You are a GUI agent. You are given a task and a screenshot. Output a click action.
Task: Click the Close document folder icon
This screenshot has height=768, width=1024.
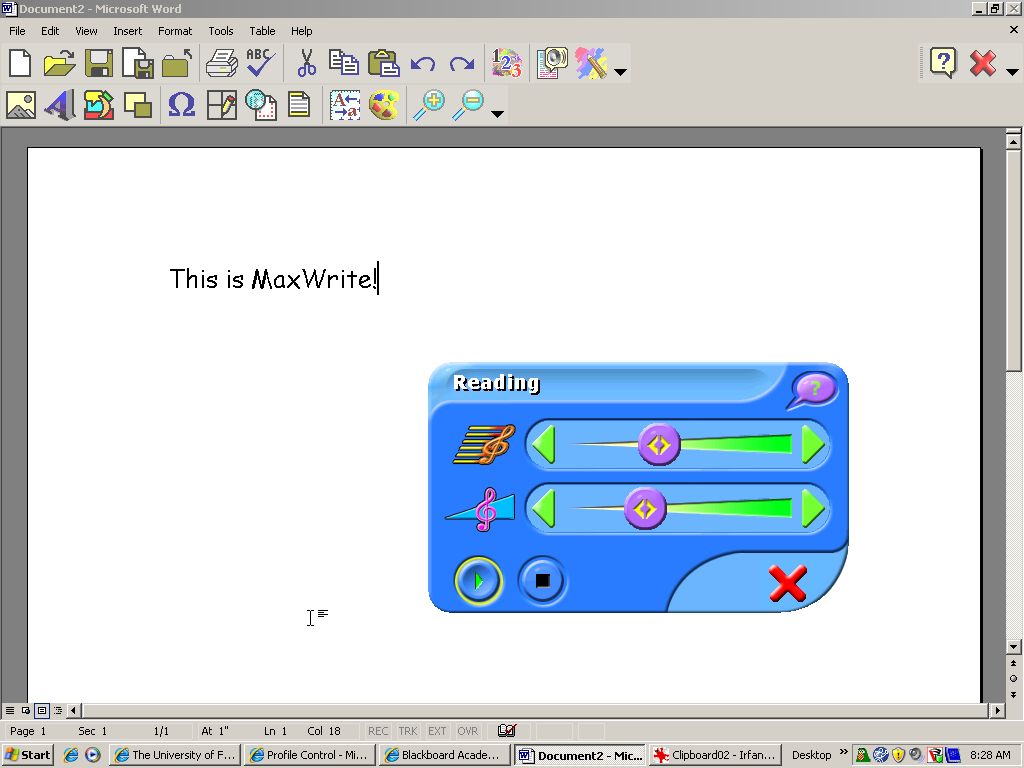click(177, 64)
